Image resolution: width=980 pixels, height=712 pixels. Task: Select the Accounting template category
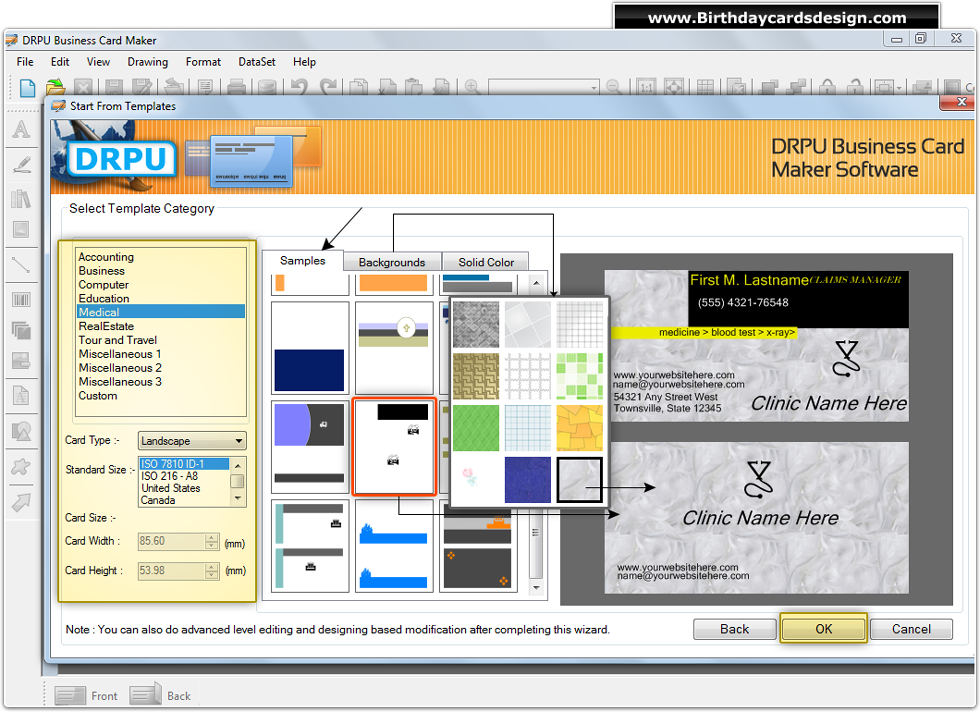(106, 257)
